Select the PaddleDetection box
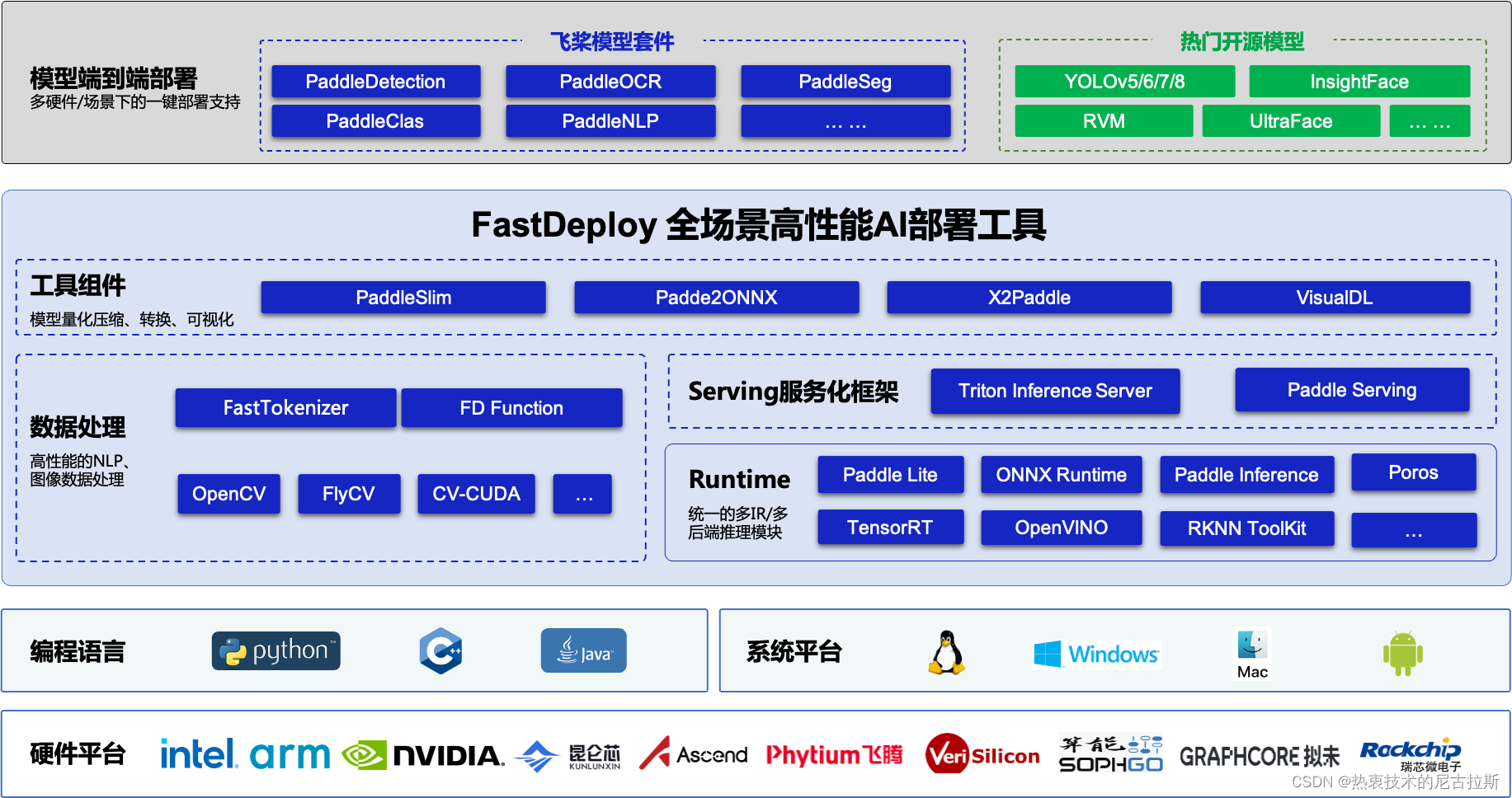This screenshot has height=798, width=1512. coord(375,82)
